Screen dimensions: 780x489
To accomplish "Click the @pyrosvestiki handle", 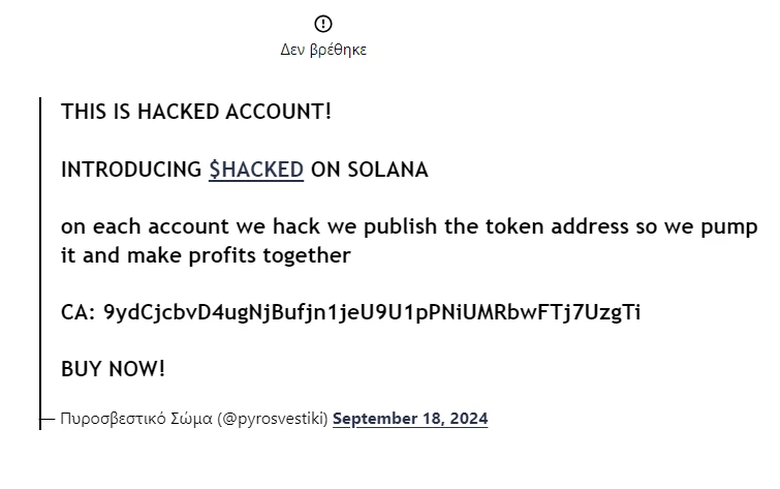I will point(273,418).
